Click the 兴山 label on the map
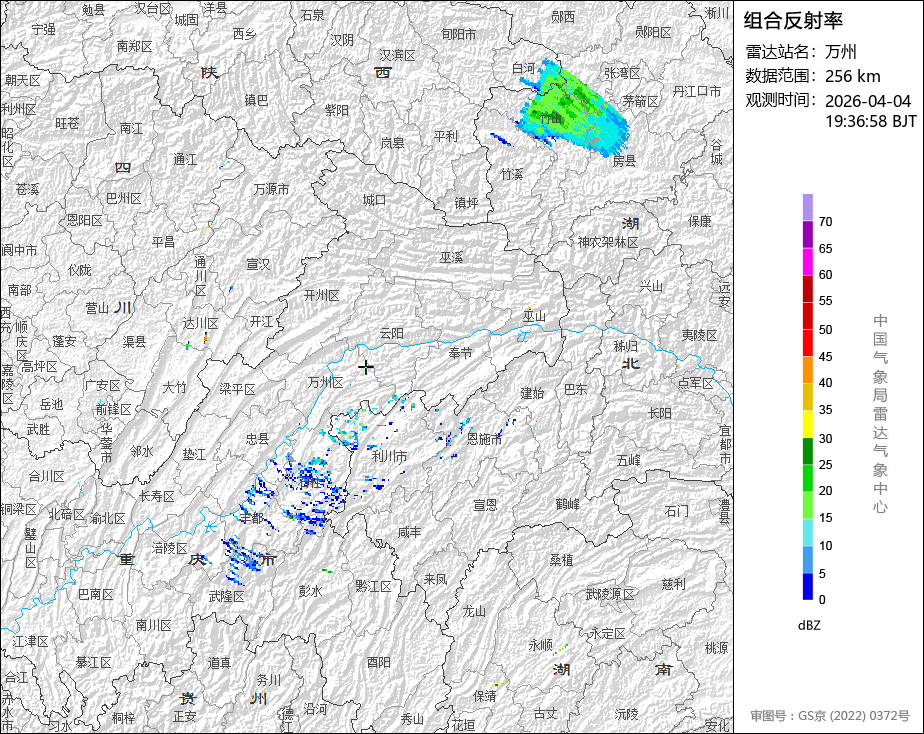Screen dimensions: 924x734 click(651, 286)
